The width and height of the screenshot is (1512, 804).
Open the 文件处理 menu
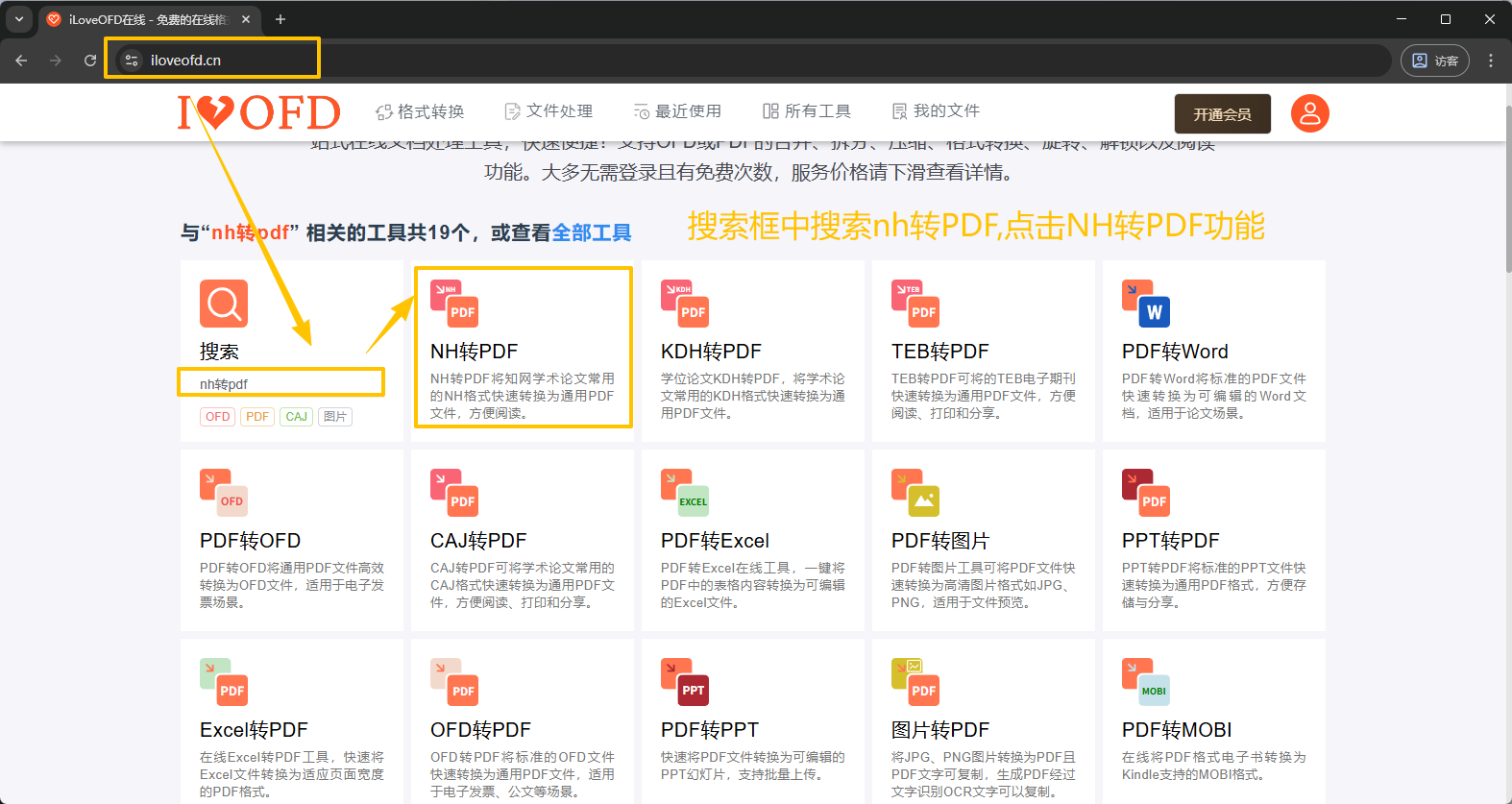click(x=549, y=111)
